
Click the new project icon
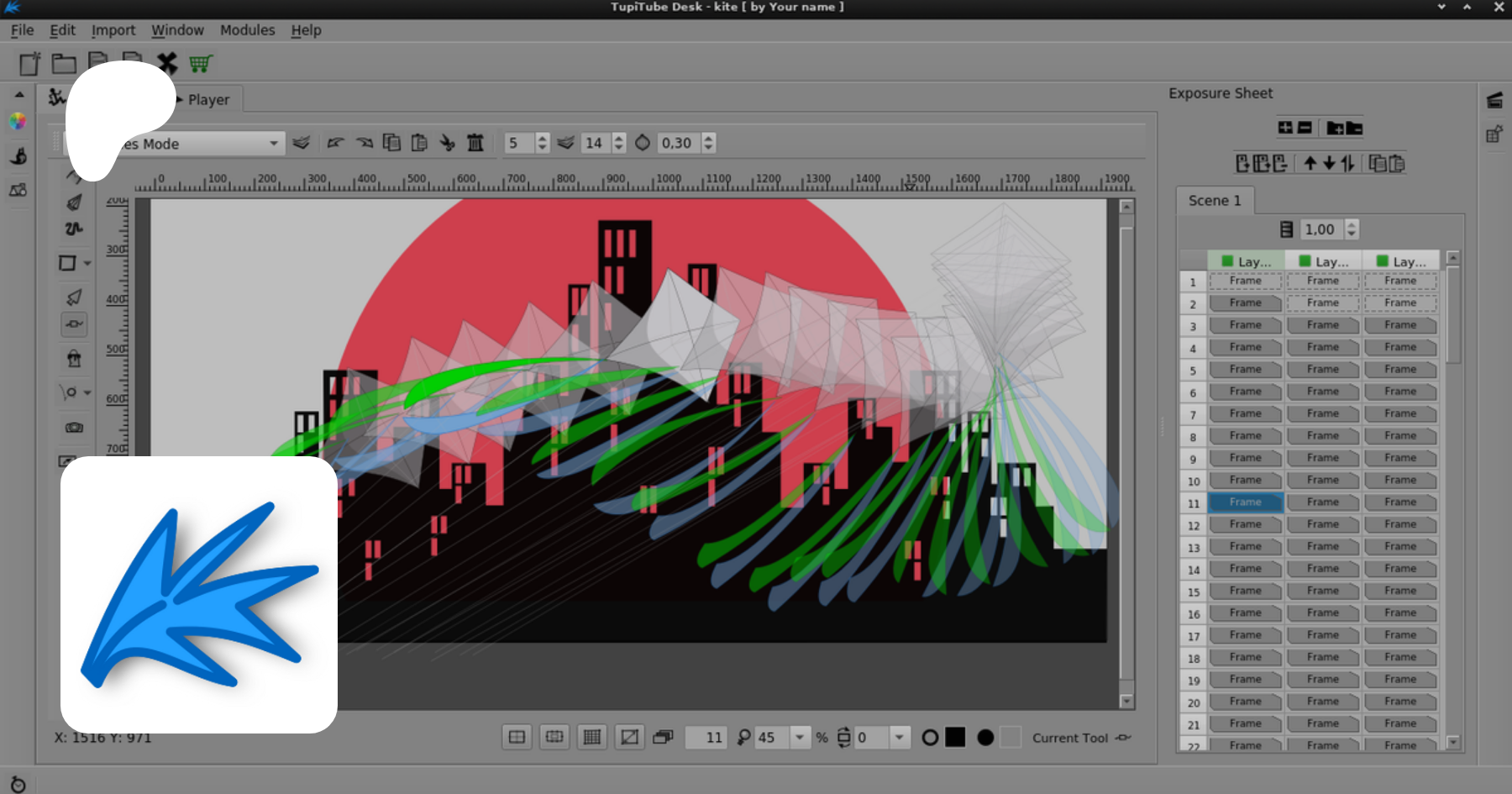pyautogui.click(x=29, y=64)
